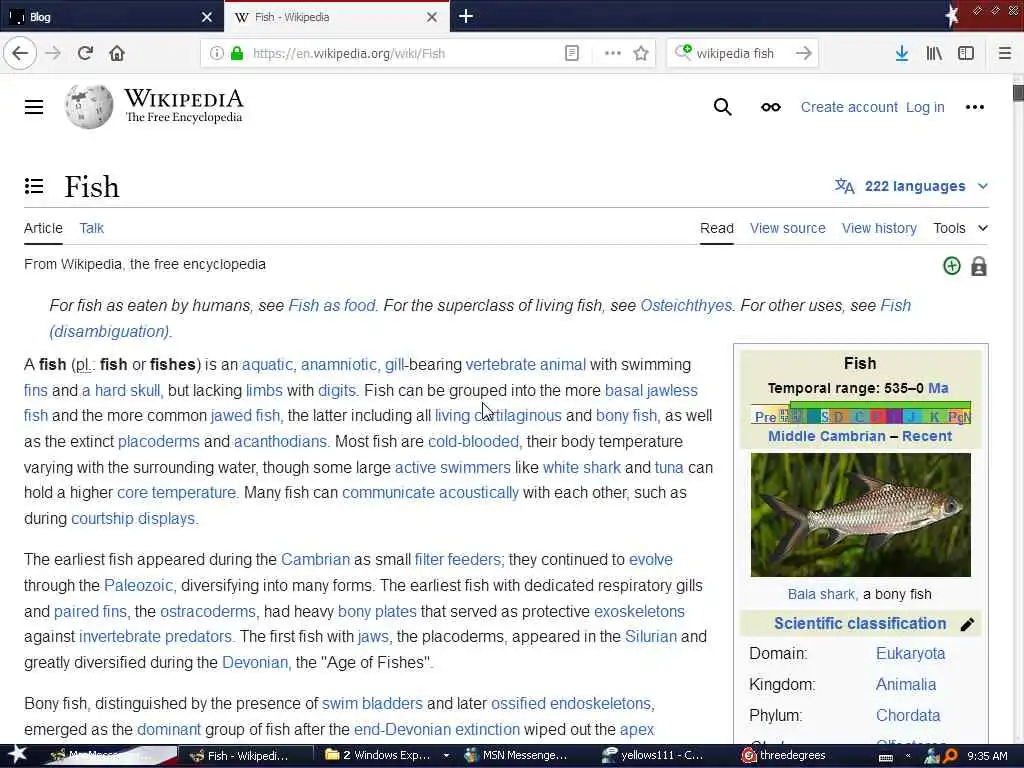1024x768 pixels.
Task: Open the Eukaryota domain link
Action: click(910, 654)
